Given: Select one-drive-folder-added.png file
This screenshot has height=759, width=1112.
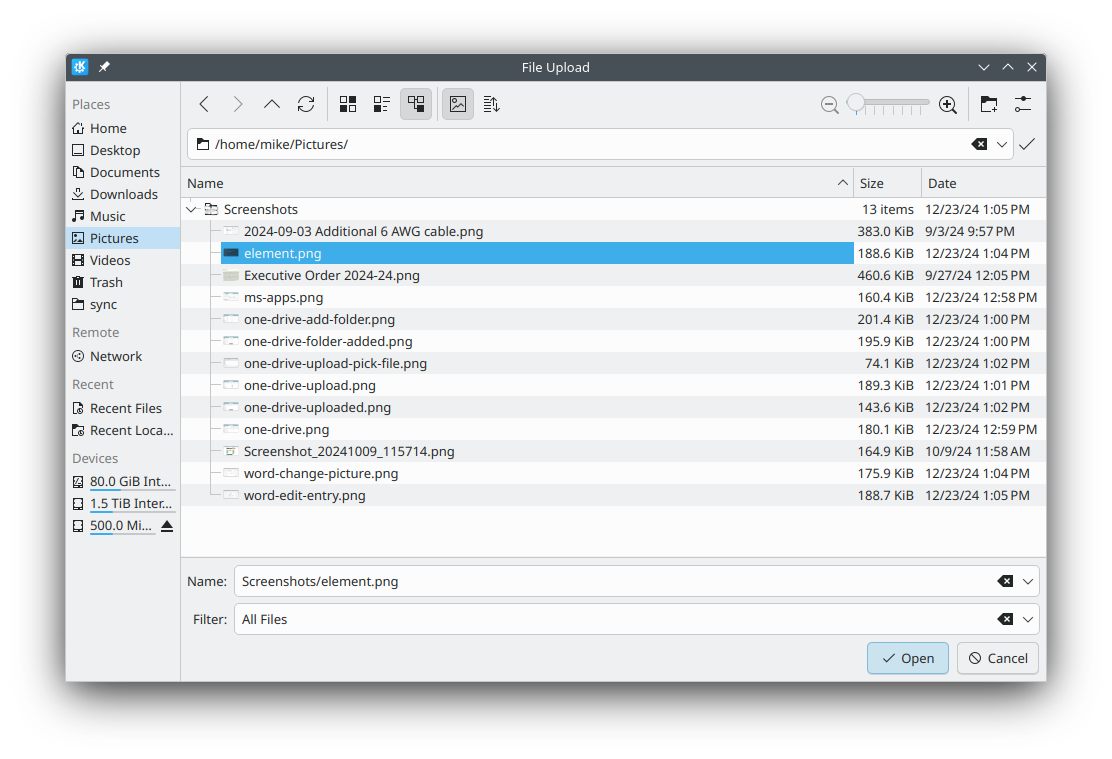Looking at the screenshot, I should coord(613,341).
